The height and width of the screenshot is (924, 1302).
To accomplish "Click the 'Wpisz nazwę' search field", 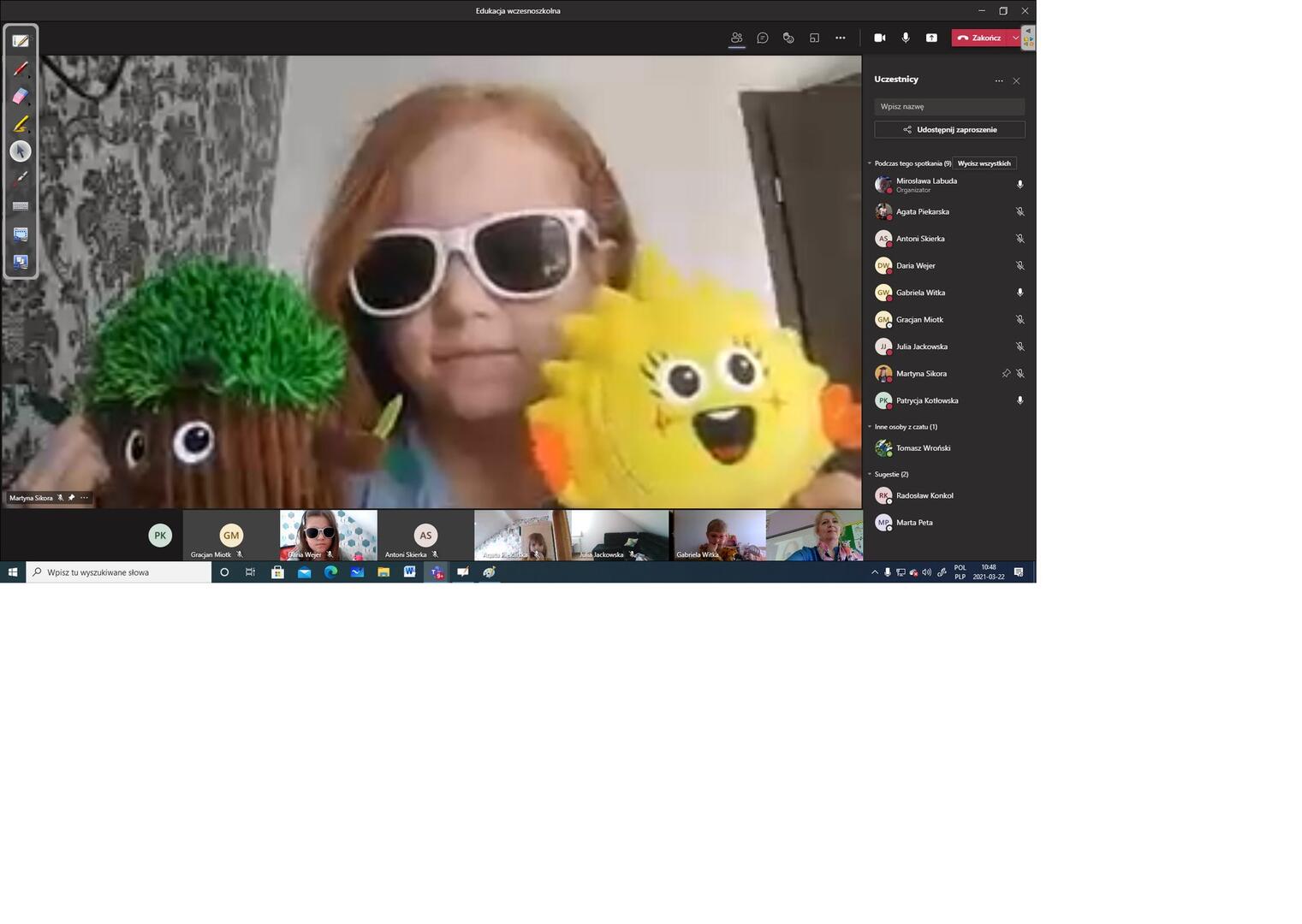I will [949, 107].
